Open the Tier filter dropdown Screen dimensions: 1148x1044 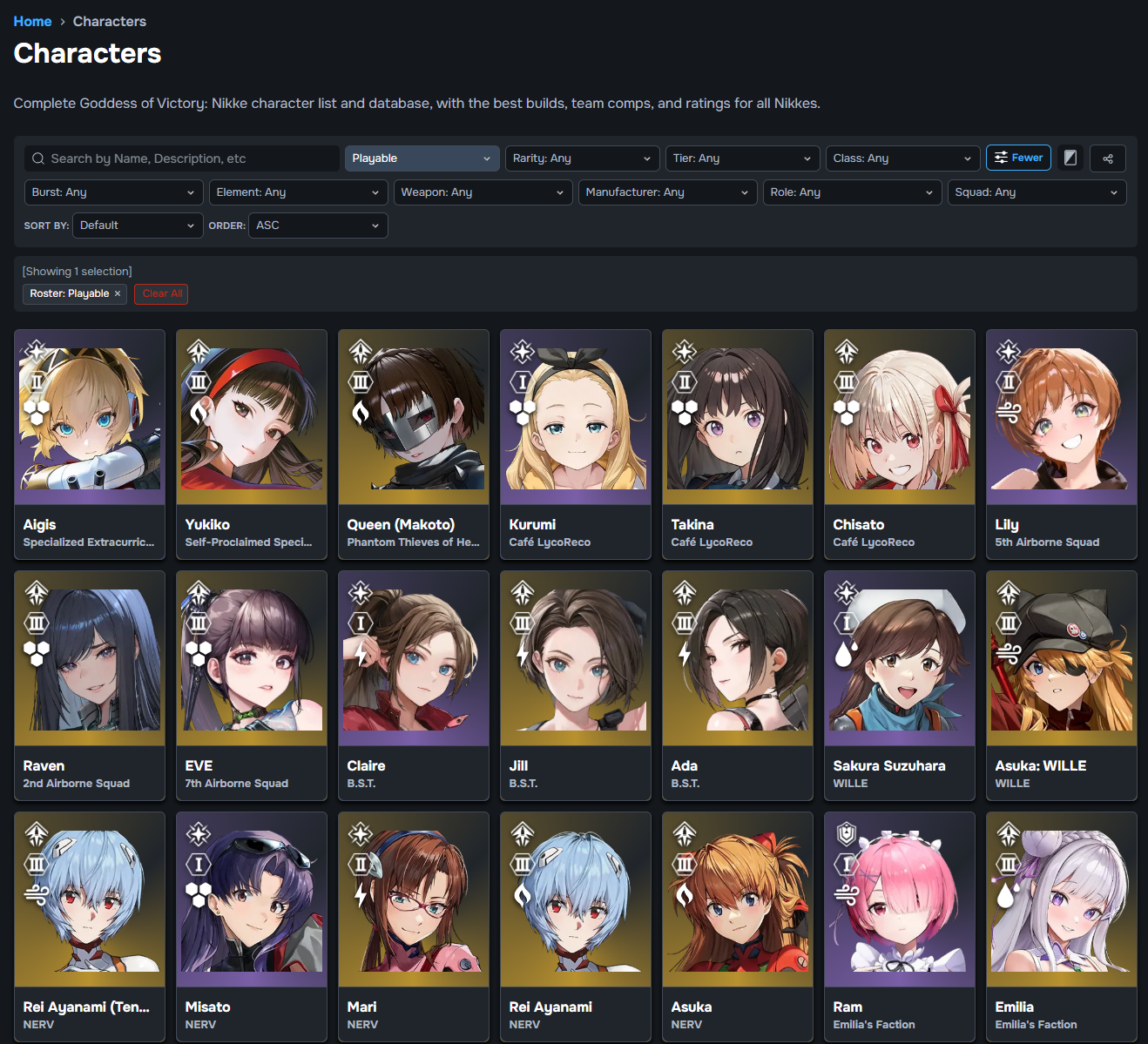(743, 158)
